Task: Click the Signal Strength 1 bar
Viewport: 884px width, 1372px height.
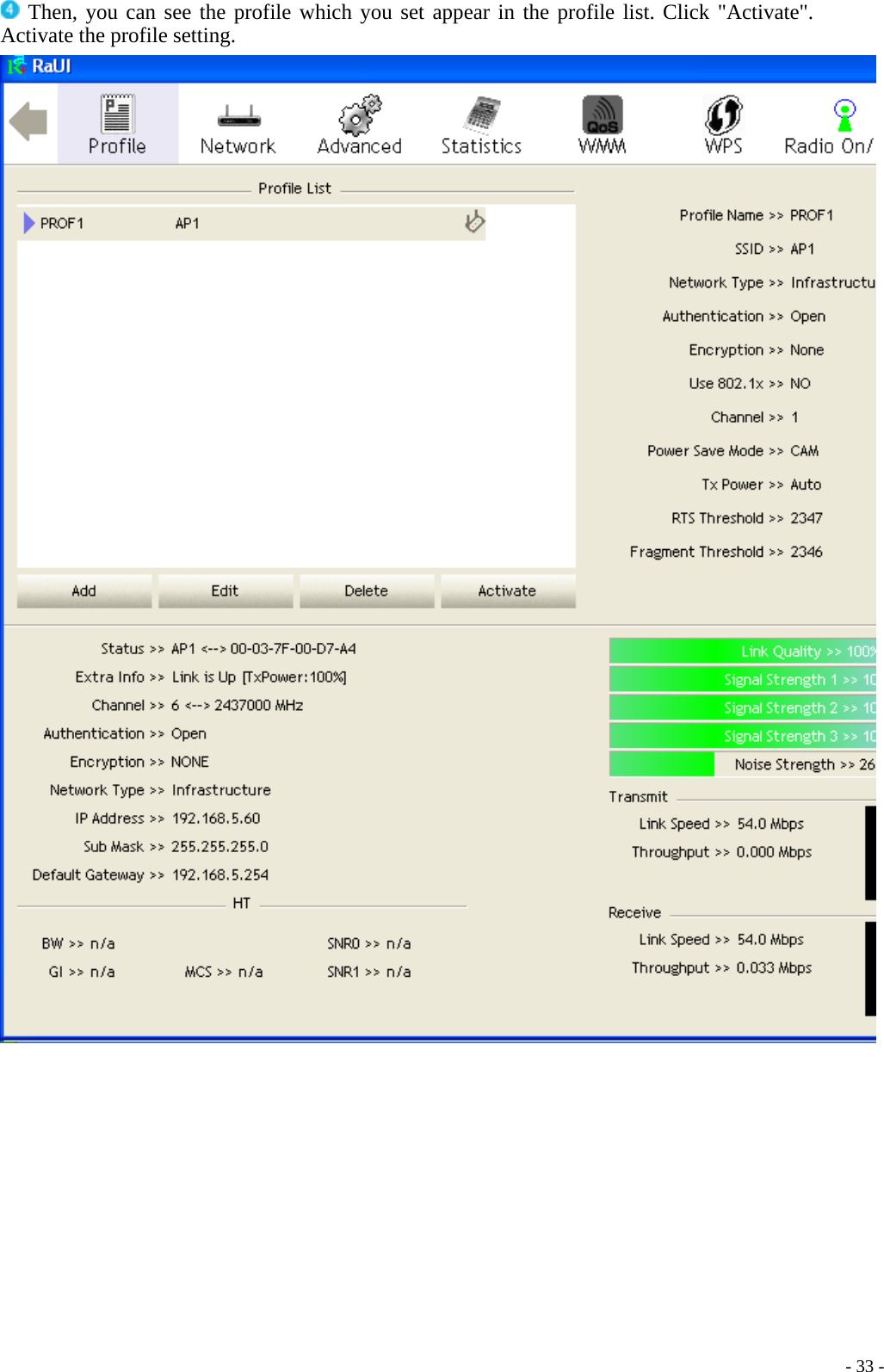Action: (x=743, y=680)
